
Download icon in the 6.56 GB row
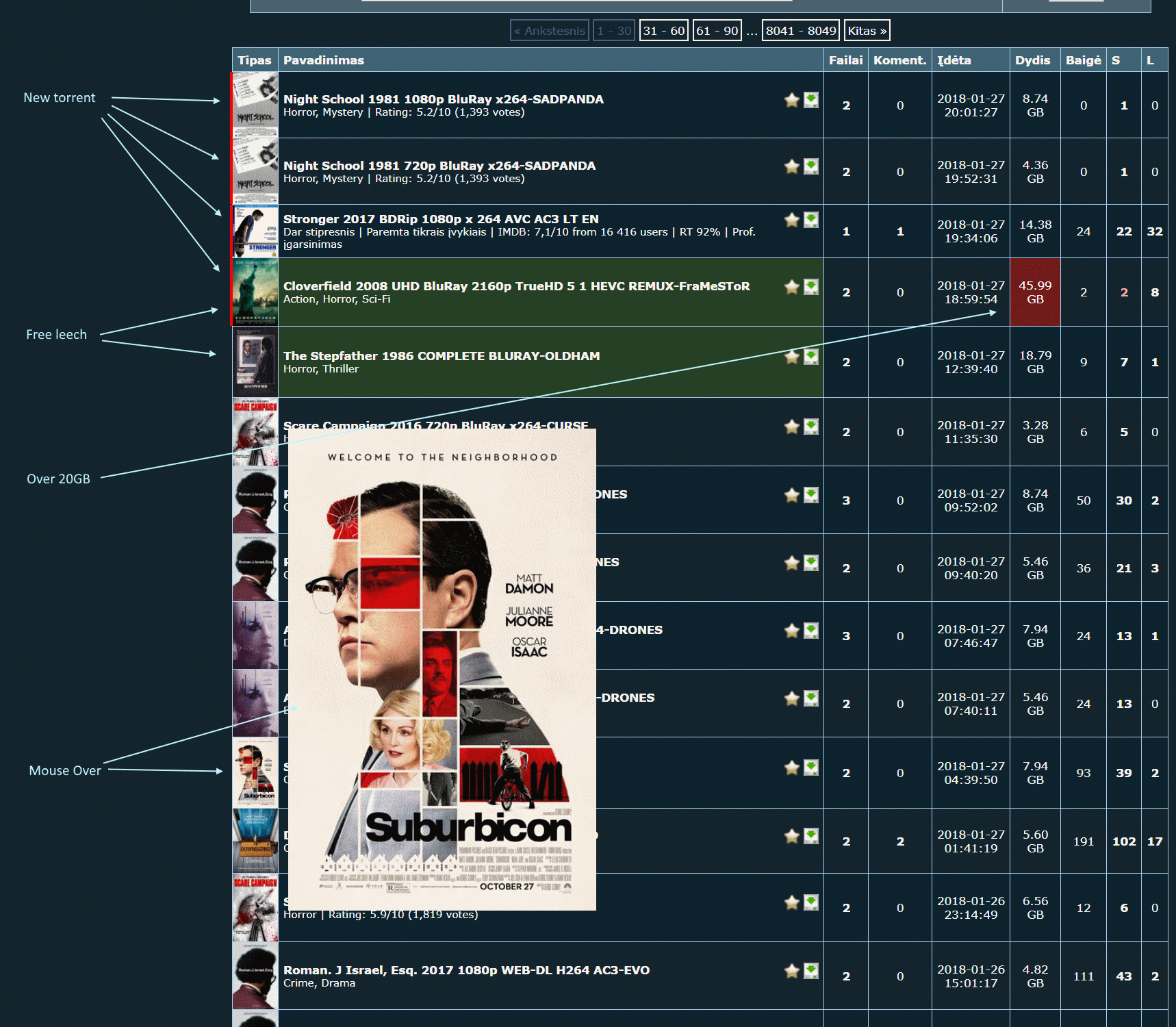811,902
